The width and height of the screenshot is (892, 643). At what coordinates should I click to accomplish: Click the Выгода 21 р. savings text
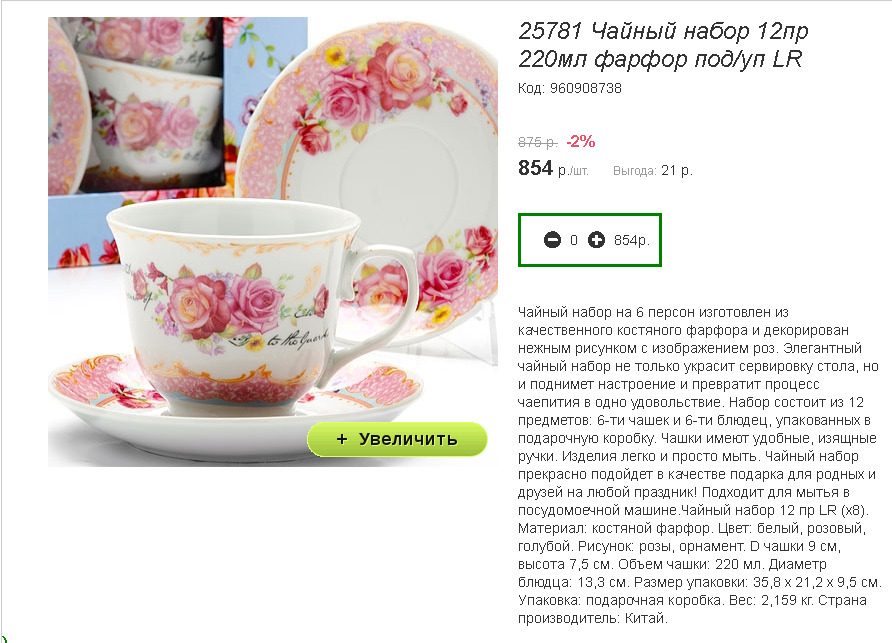(653, 170)
